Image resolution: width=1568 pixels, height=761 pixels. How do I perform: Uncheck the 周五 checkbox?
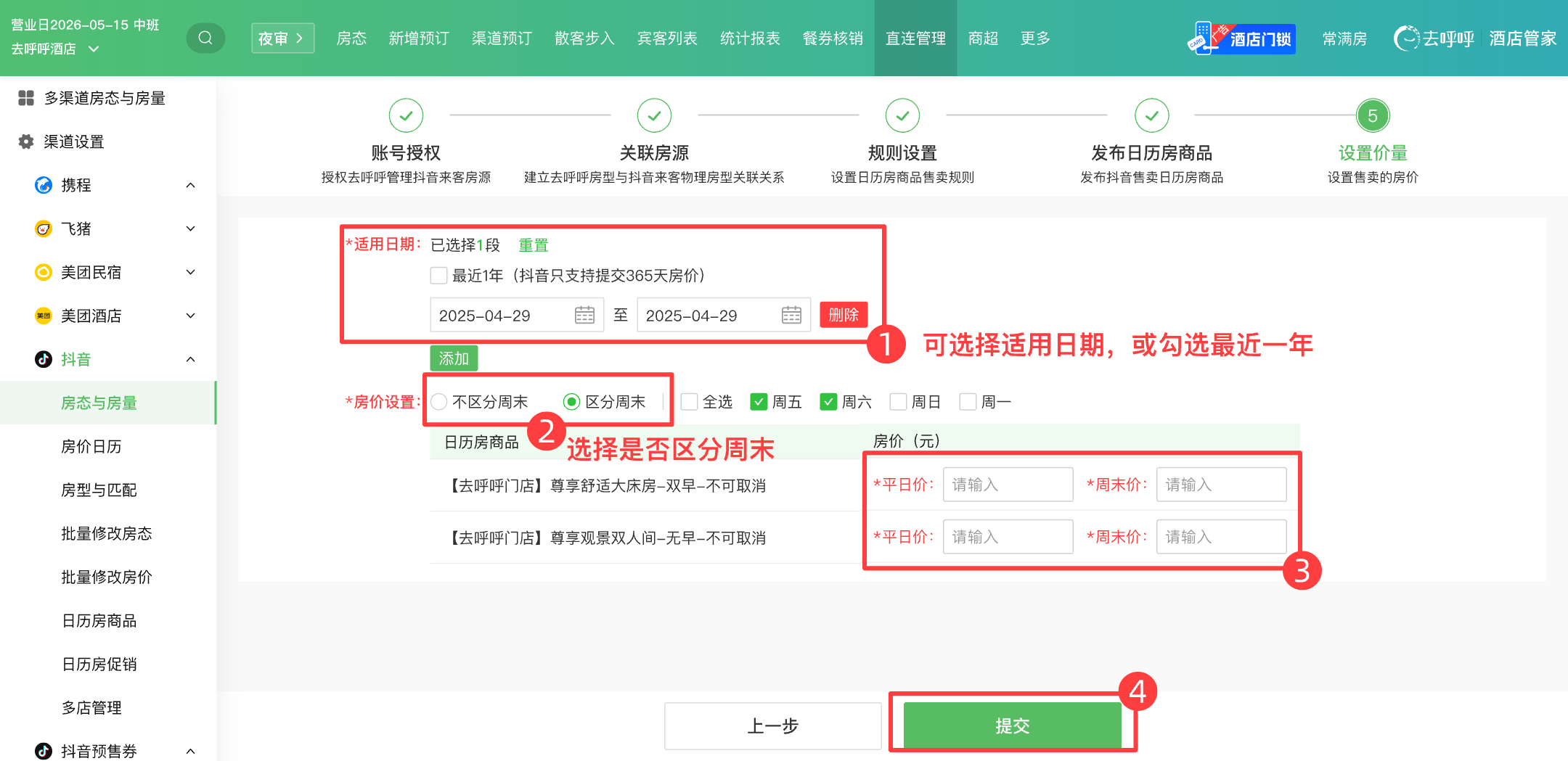click(759, 402)
